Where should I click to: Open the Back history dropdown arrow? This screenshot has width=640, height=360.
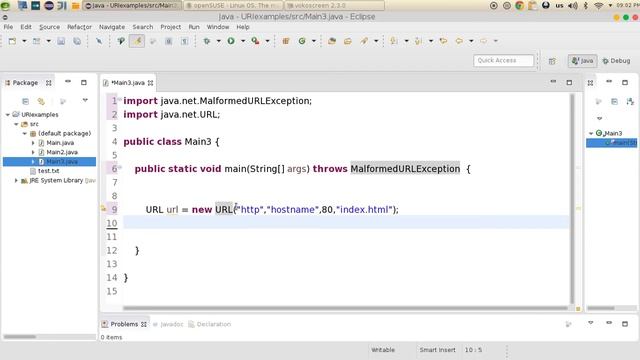click(471, 41)
